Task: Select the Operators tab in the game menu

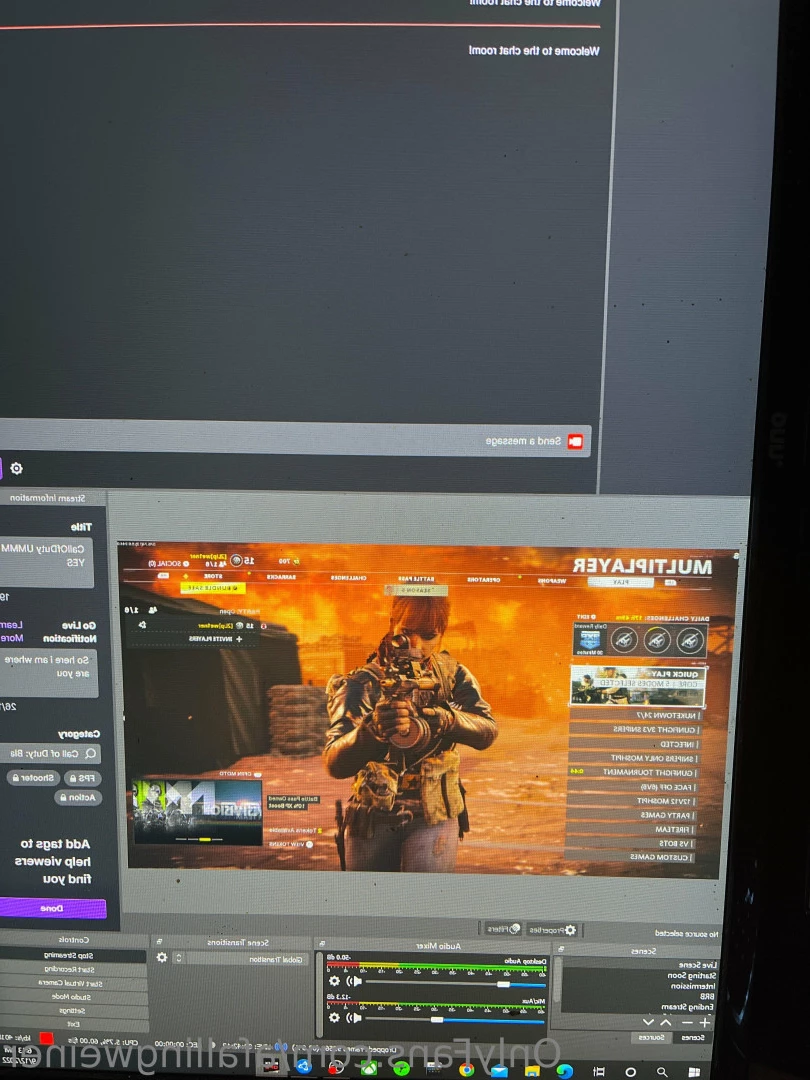Action: tap(484, 579)
